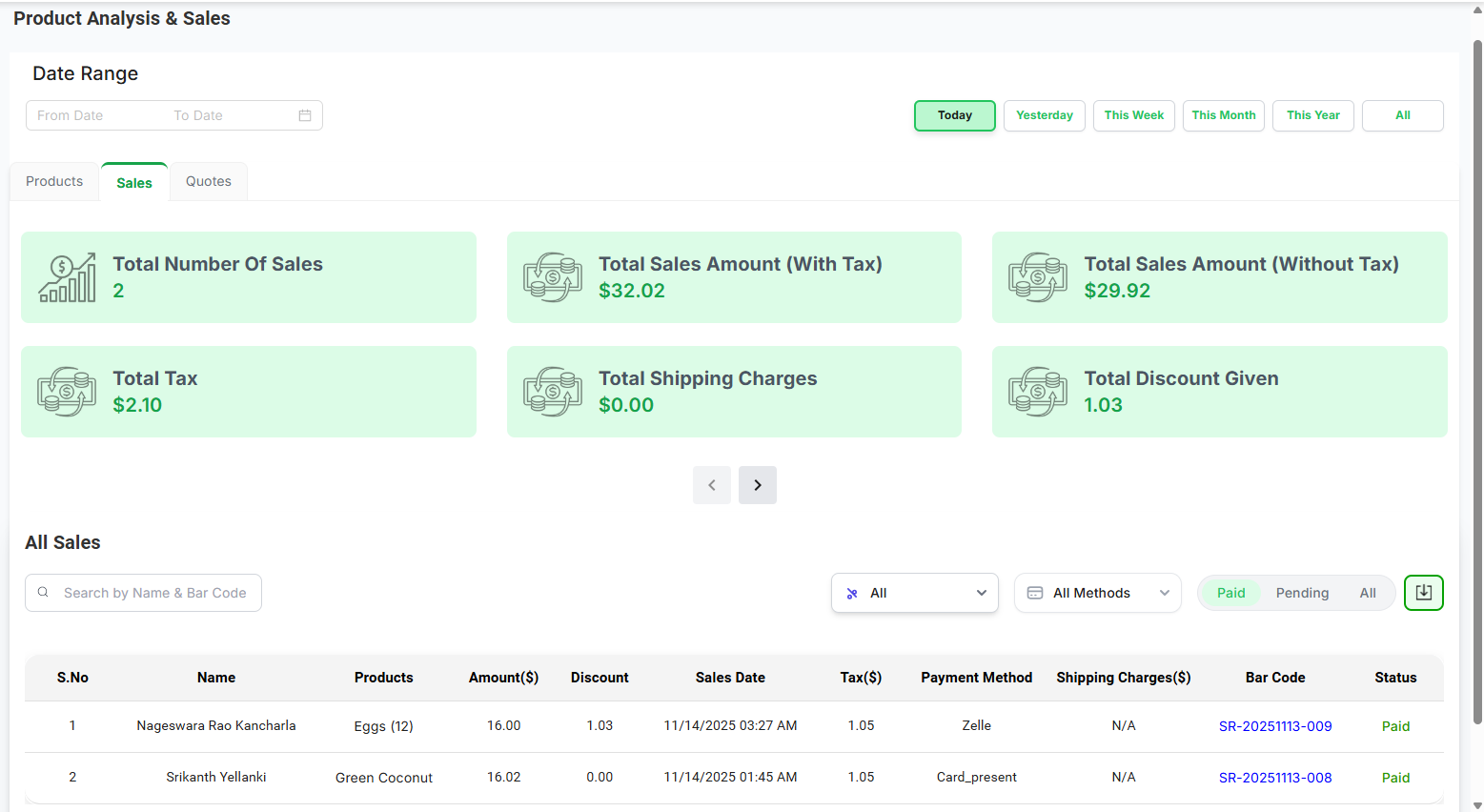Viewport: 1484px width, 812px height.
Task: Click the 16.02 amount cell
Action: 503,778
